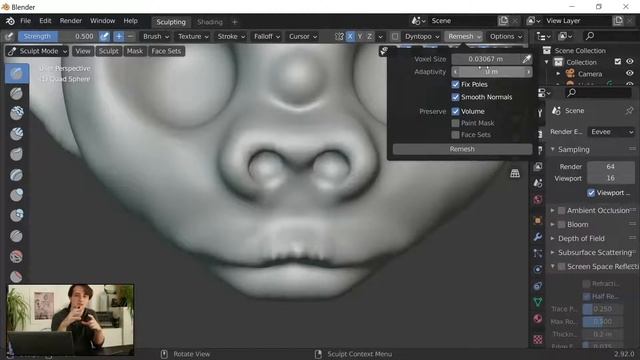Pin the Scene properties panel
Screen dimensions: 640x360
click(x=629, y=111)
